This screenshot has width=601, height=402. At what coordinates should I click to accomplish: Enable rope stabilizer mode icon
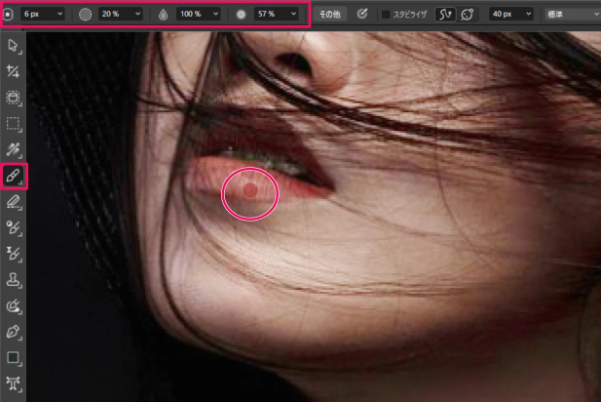click(445, 15)
